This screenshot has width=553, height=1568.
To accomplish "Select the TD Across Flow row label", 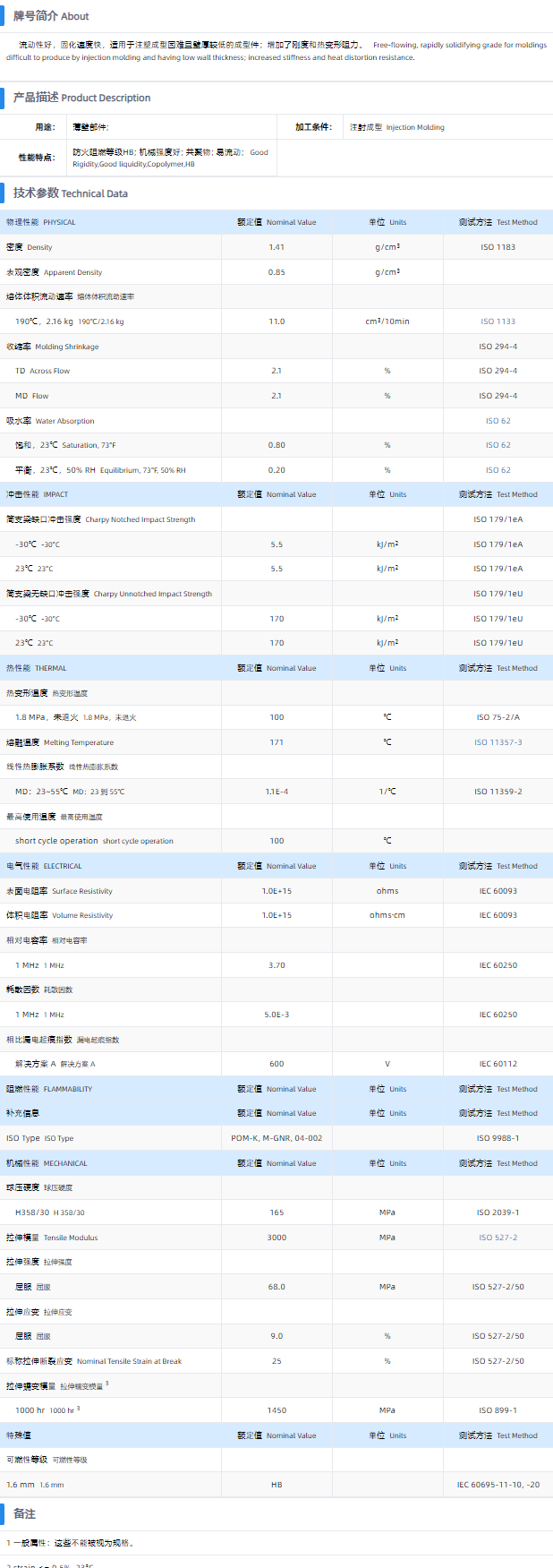I will [42, 371].
